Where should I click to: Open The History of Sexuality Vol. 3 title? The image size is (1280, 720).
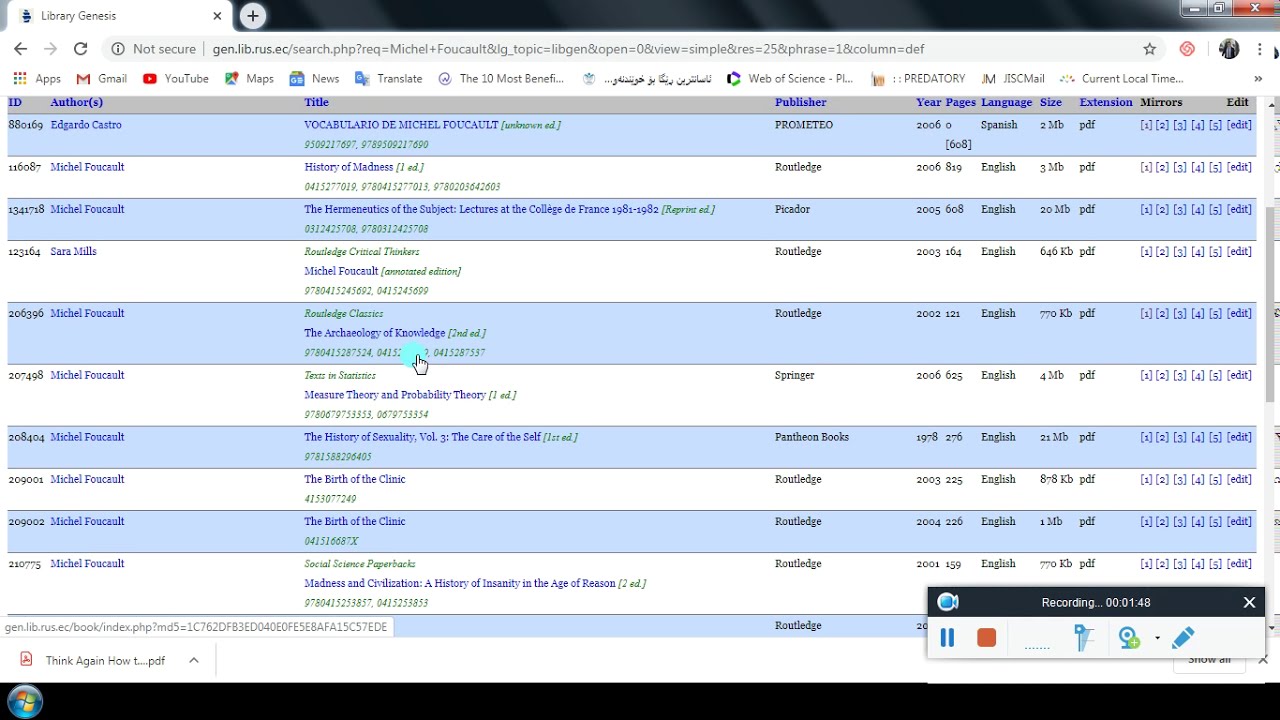pos(422,437)
